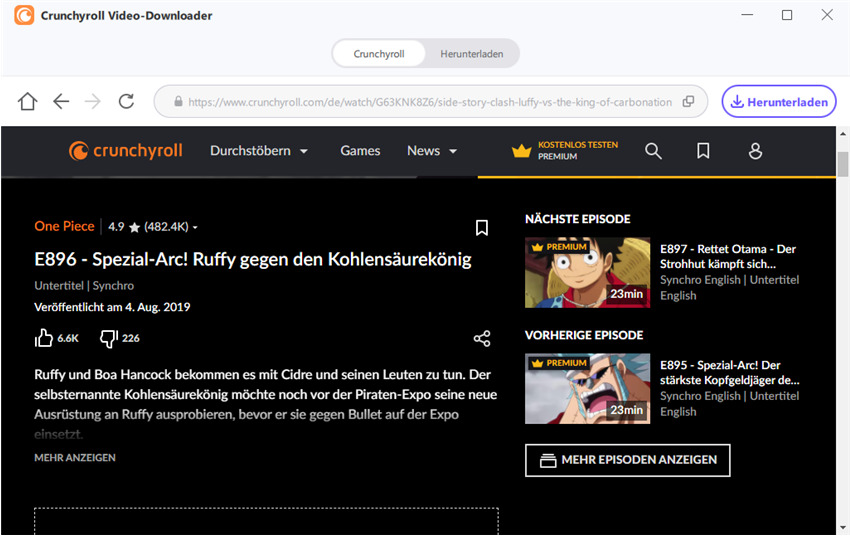
Task: Copy URL using the address bar copy icon
Action: click(x=688, y=101)
